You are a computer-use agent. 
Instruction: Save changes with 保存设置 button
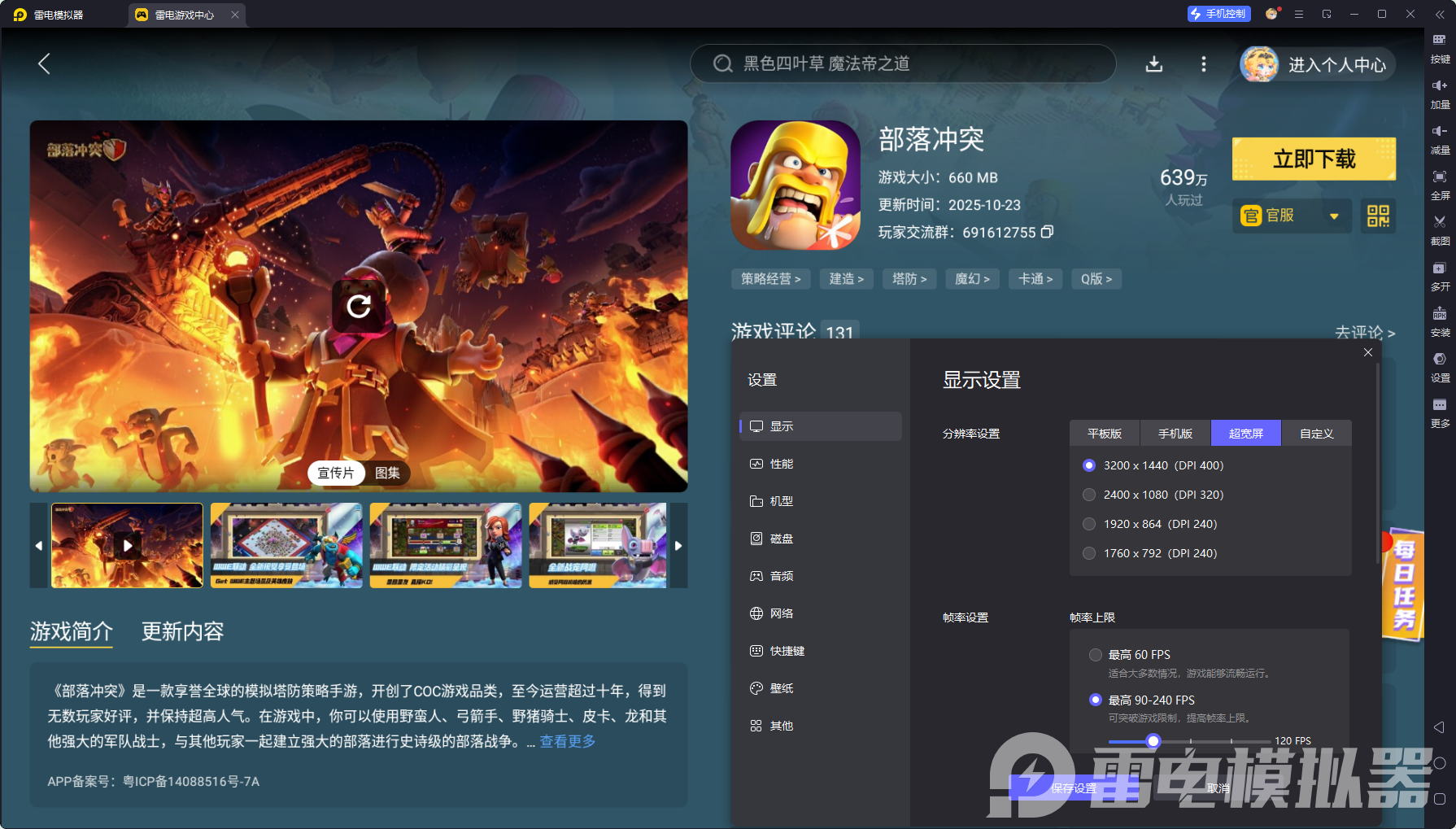pos(1074,788)
